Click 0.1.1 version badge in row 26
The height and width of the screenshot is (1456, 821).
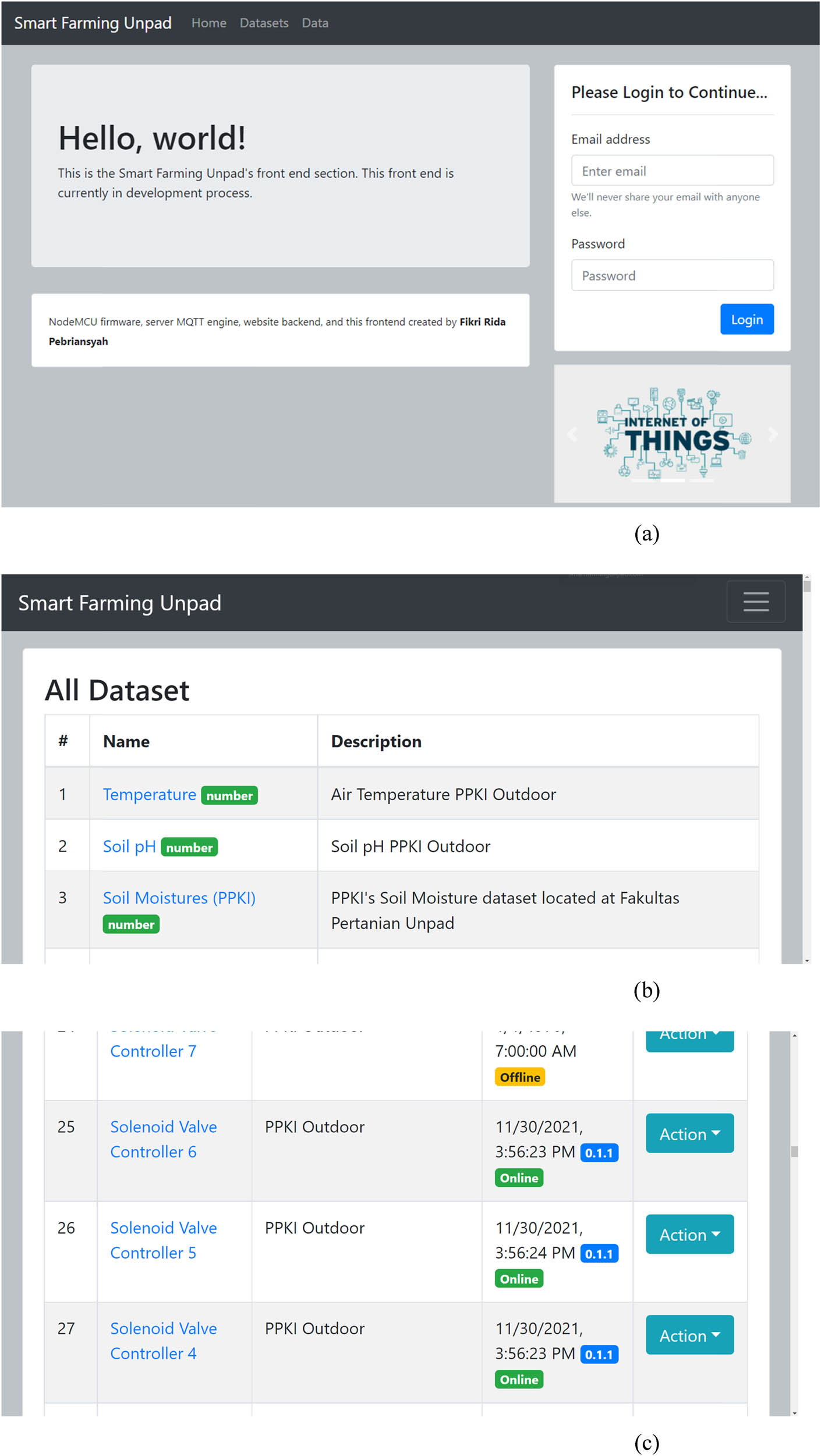coord(599,1253)
